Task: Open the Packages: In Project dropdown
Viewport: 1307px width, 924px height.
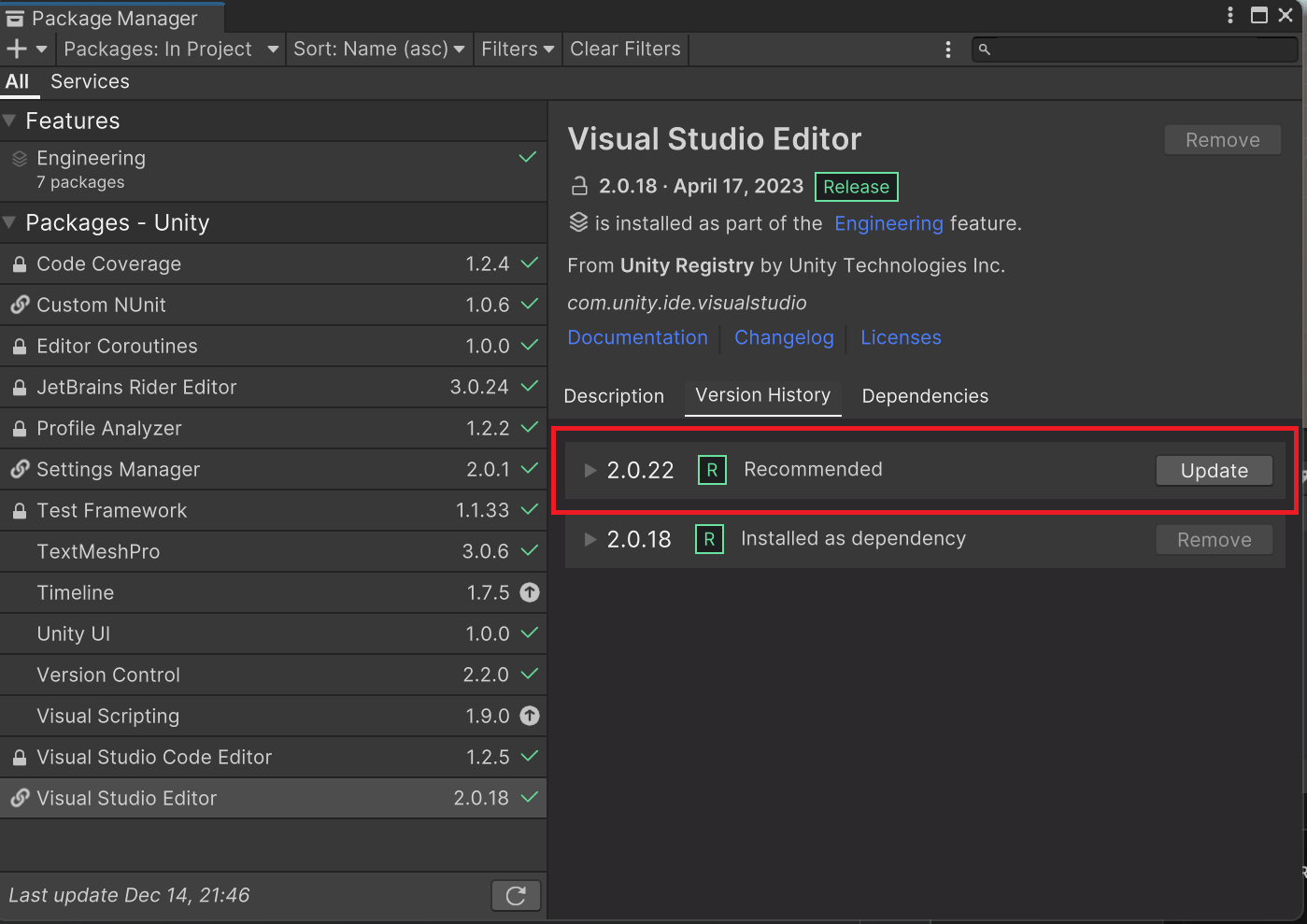Action: coord(169,49)
